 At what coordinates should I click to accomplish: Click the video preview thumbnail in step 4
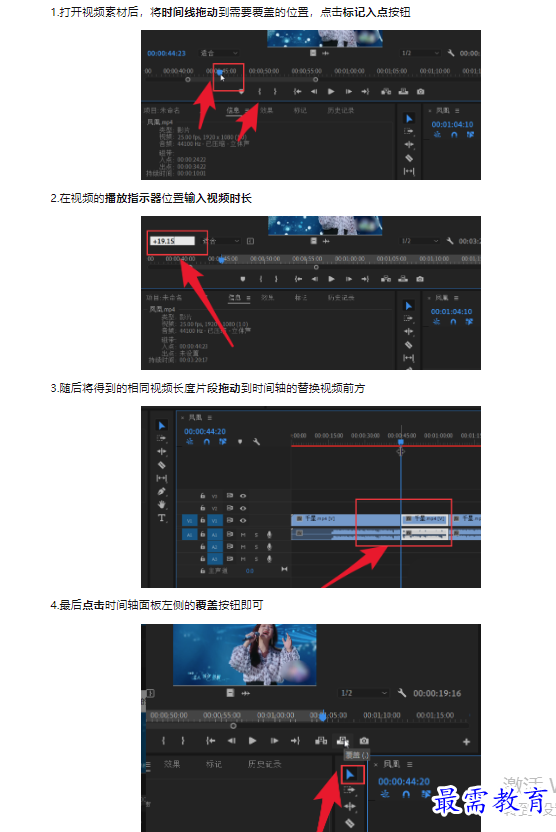point(245,655)
